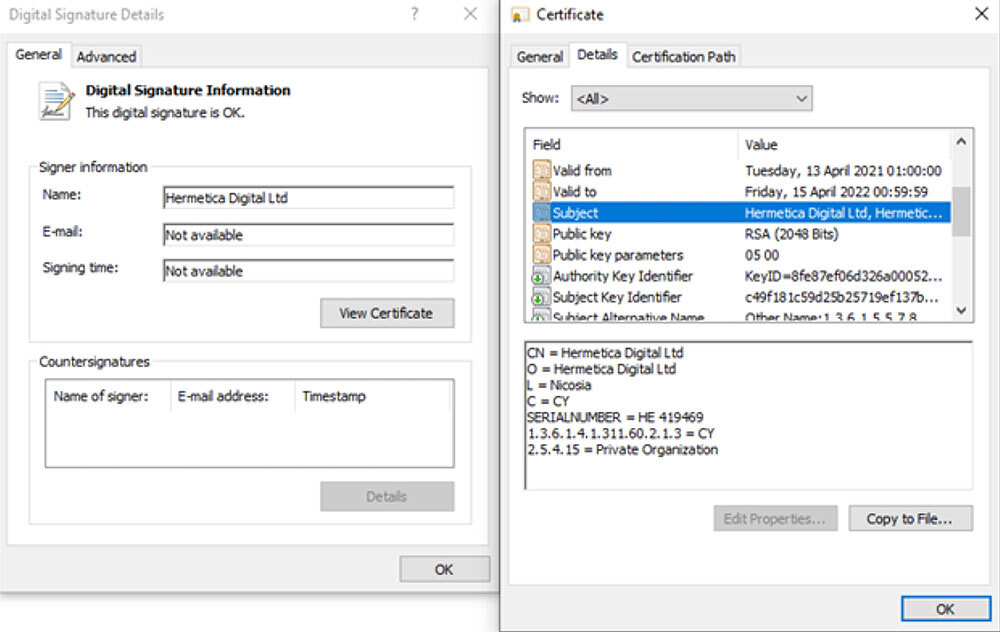Open the Certification Path tab
This screenshot has height=632, width=1000.
coord(683,57)
